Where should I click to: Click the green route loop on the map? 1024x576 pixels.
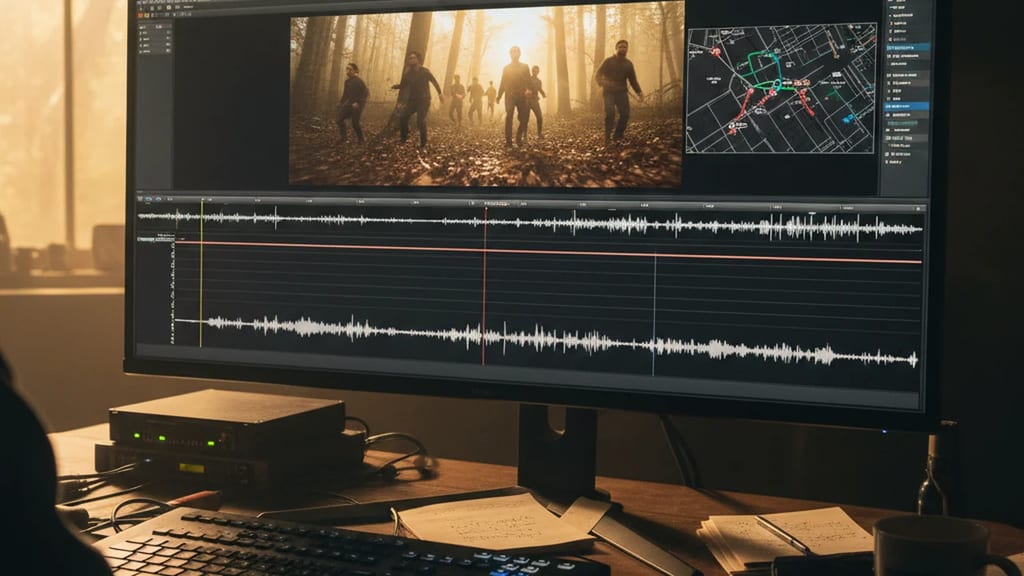[763, 71]
